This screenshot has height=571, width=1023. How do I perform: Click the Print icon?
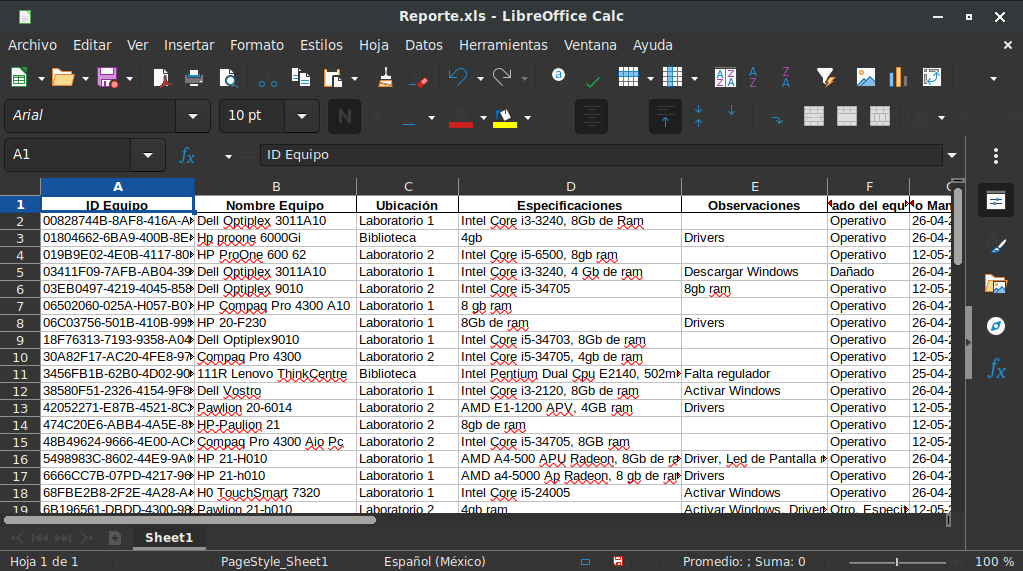pyautogui.click(x=194, y=78)
